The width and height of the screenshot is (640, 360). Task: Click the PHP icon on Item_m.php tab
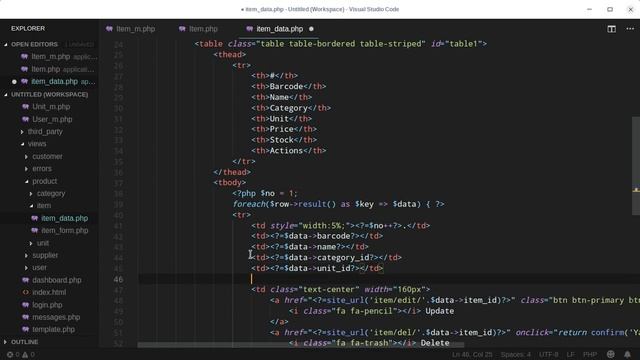point(109,29)
